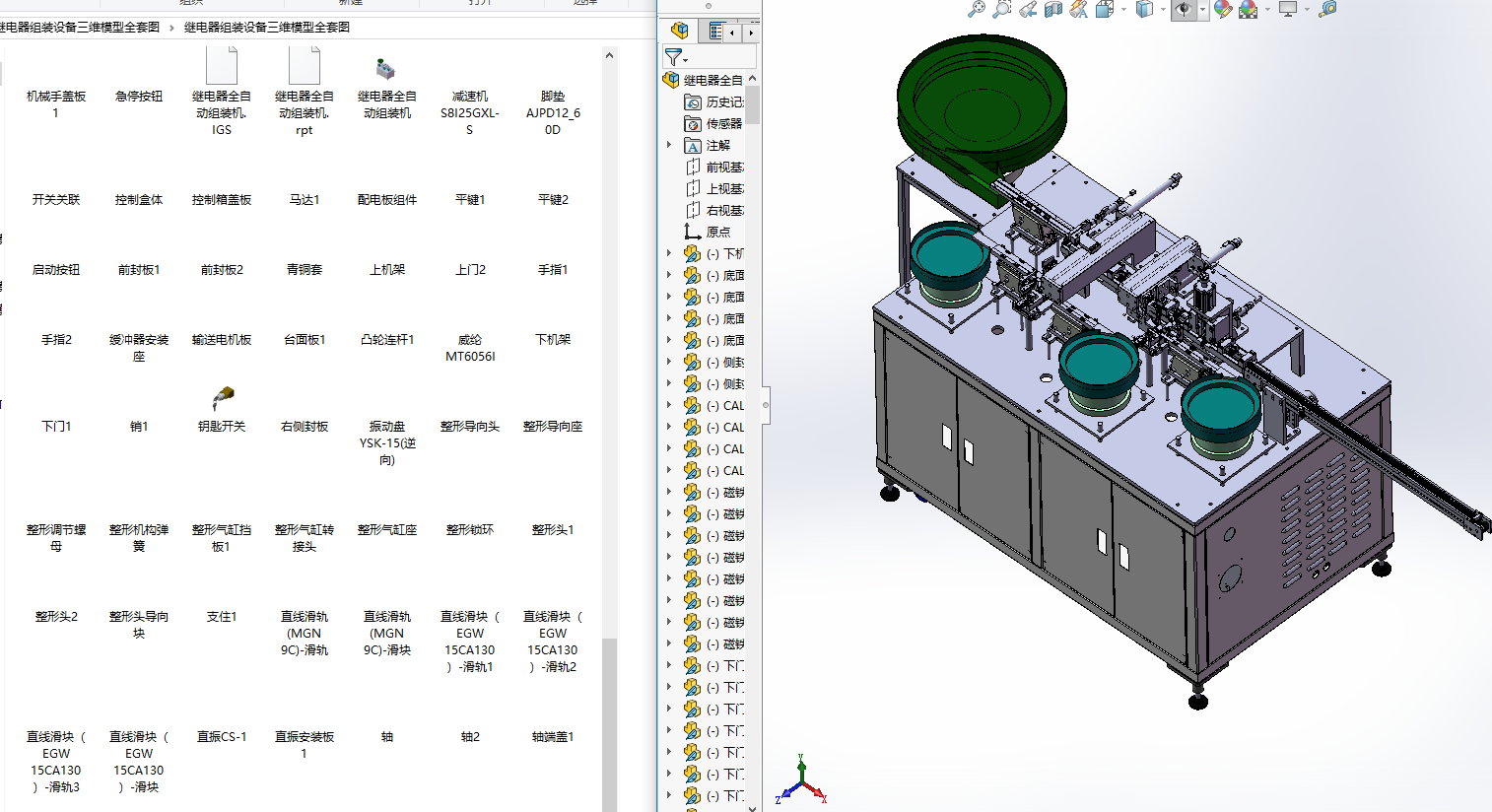Viewport: 1492px width, 812px height.
Task: Select the 上视基准面 top plane
Action: 714,188
